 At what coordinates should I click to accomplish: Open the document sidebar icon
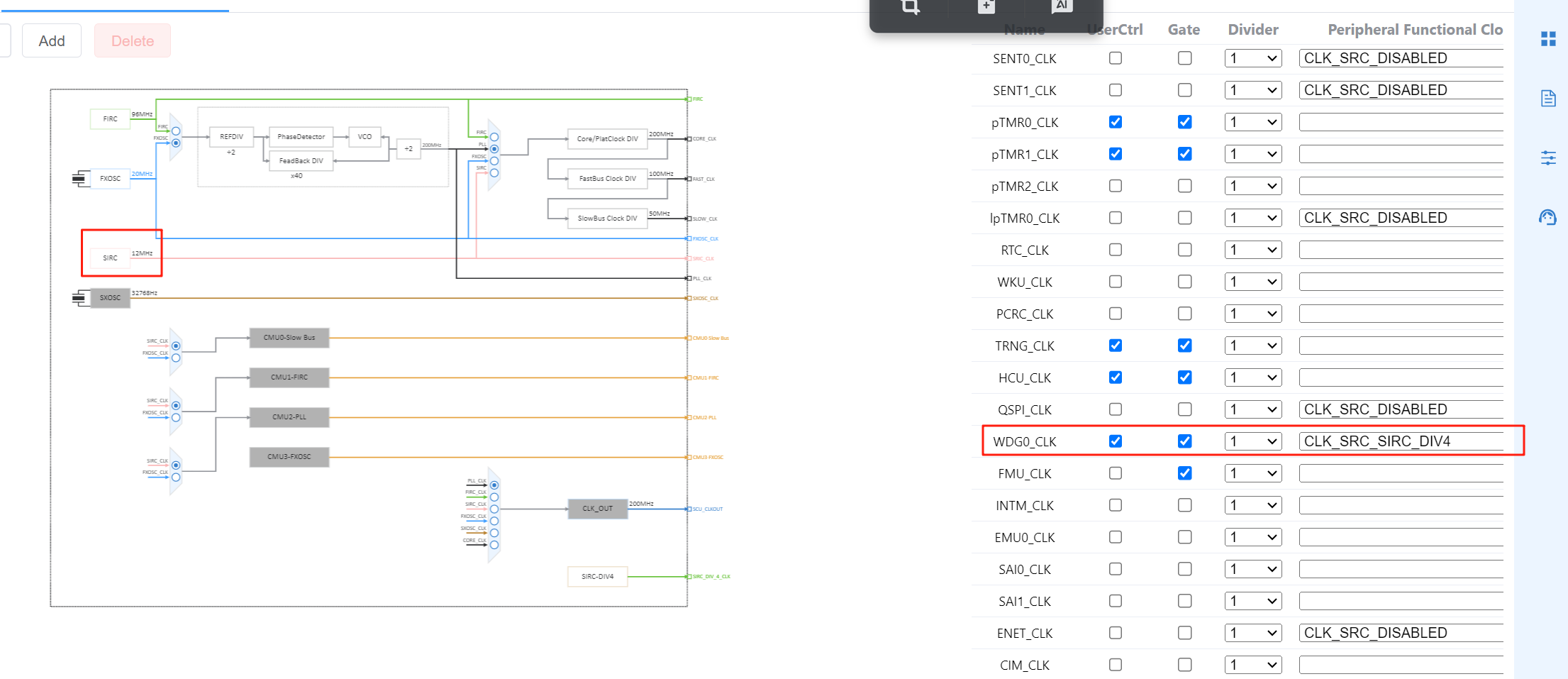pyautogui.click(x=1548, y=98)
